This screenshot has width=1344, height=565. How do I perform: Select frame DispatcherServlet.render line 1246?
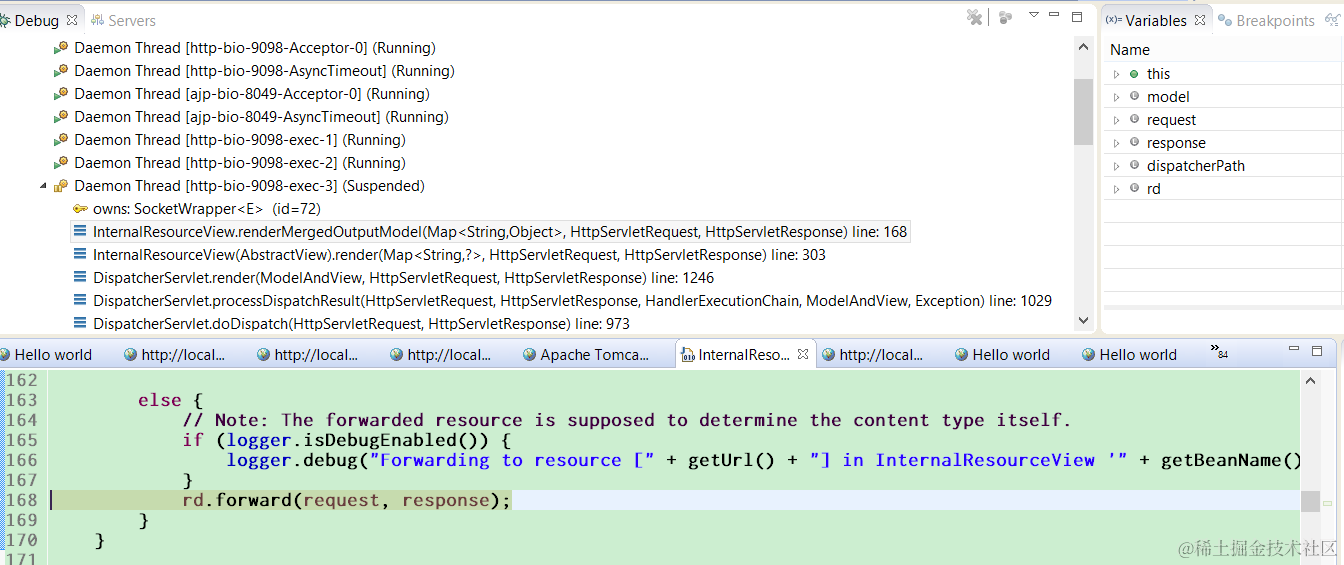point(404,278)
